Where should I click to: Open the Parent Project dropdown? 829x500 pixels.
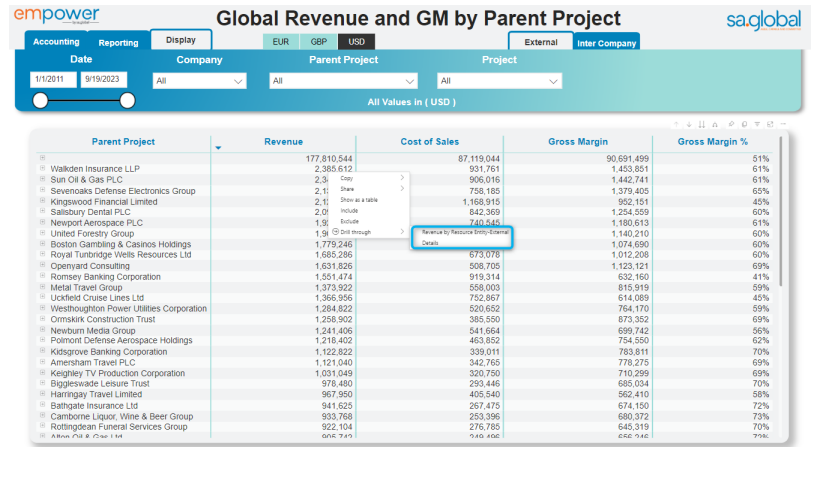point(343,81)
